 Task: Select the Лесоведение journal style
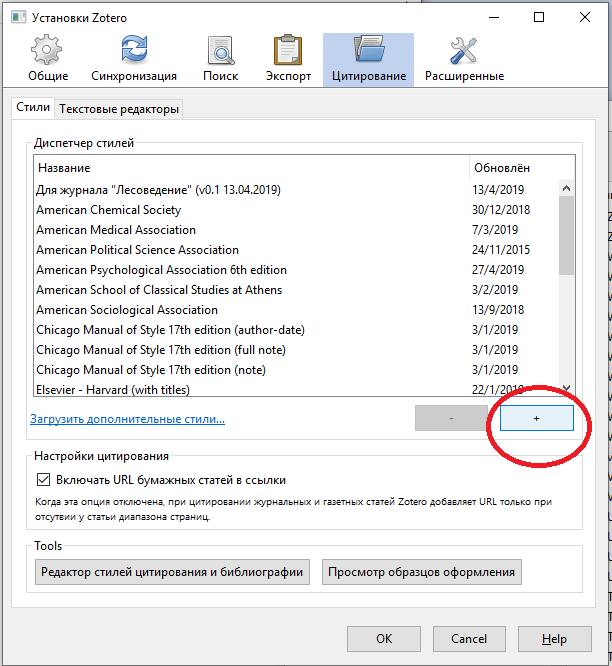tap(296, 189)
